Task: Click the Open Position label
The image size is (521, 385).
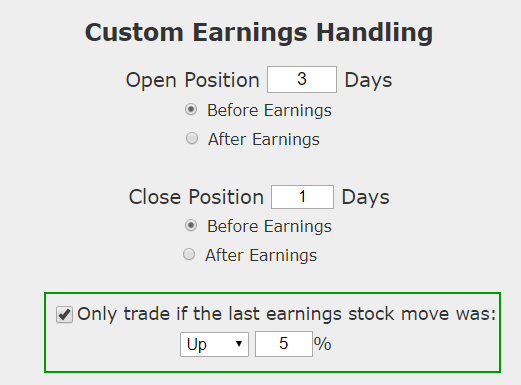Action: click(192, 80)
